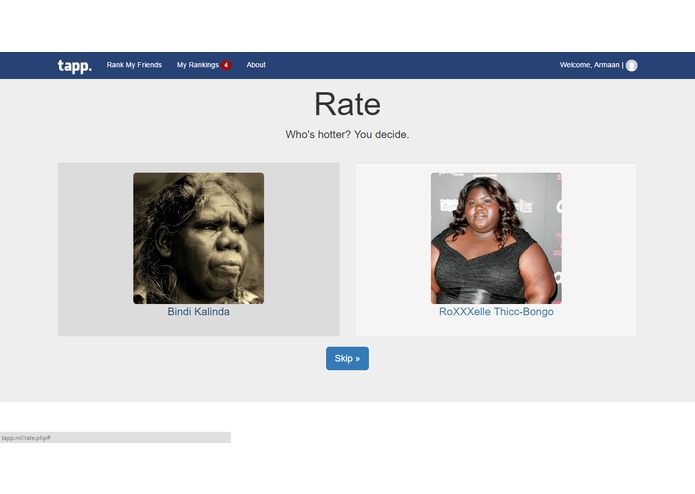
Task: Open Rank My Friends page
Action: (134, 65)
